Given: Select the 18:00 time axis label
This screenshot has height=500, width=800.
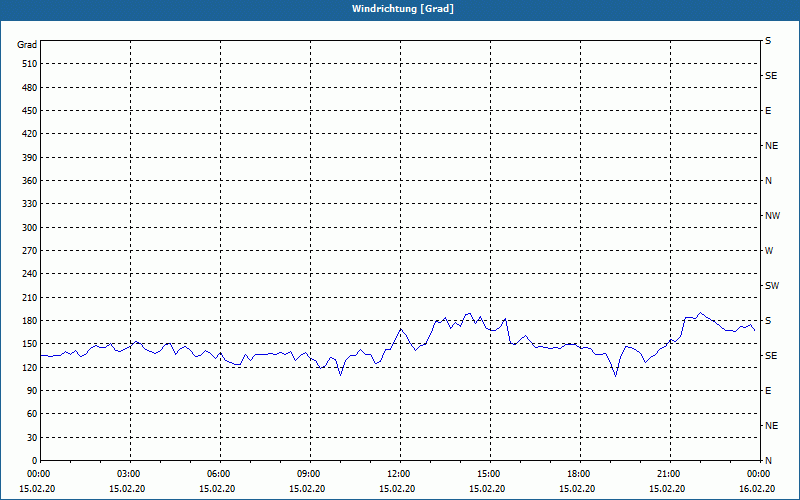Looking at the screenshot, I should (x=580, y=474).
